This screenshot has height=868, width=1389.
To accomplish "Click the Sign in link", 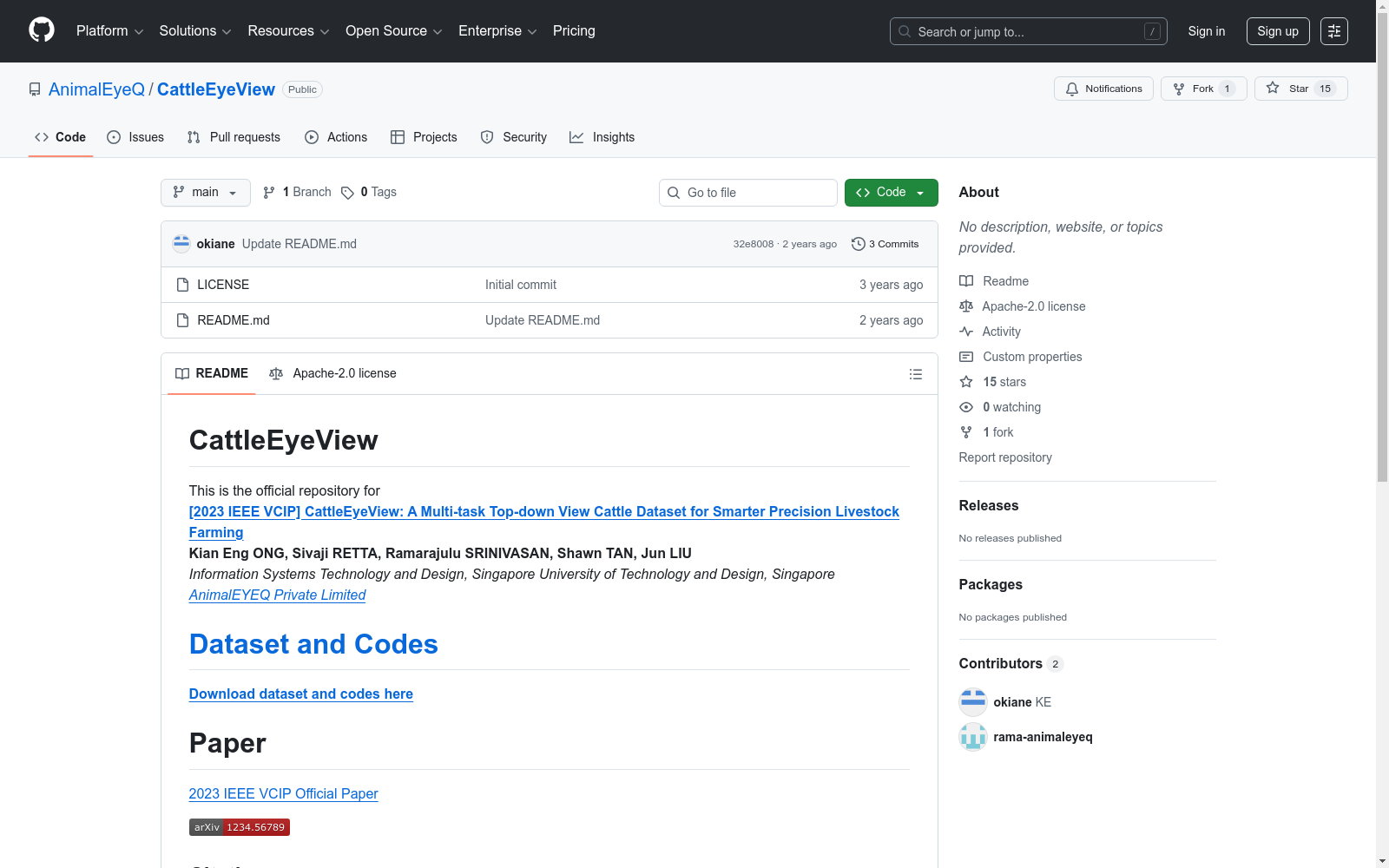I will 1207,31.
